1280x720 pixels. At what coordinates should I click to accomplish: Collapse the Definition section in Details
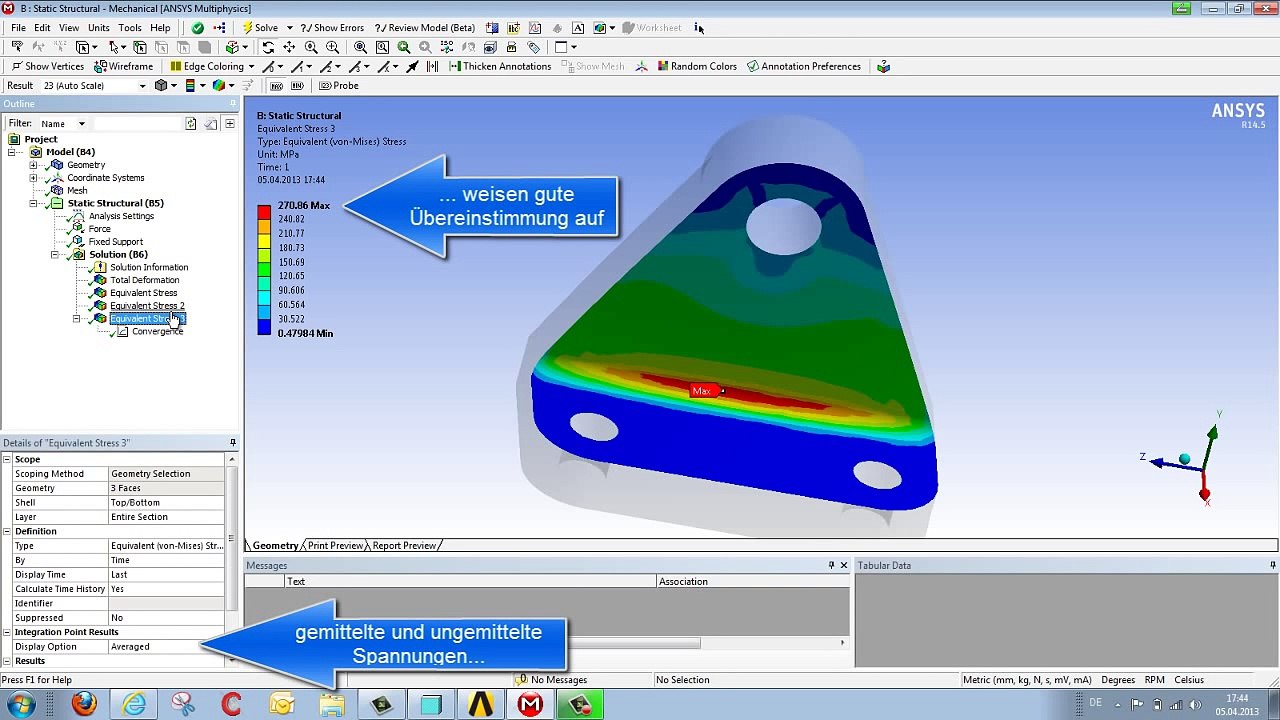7,531
